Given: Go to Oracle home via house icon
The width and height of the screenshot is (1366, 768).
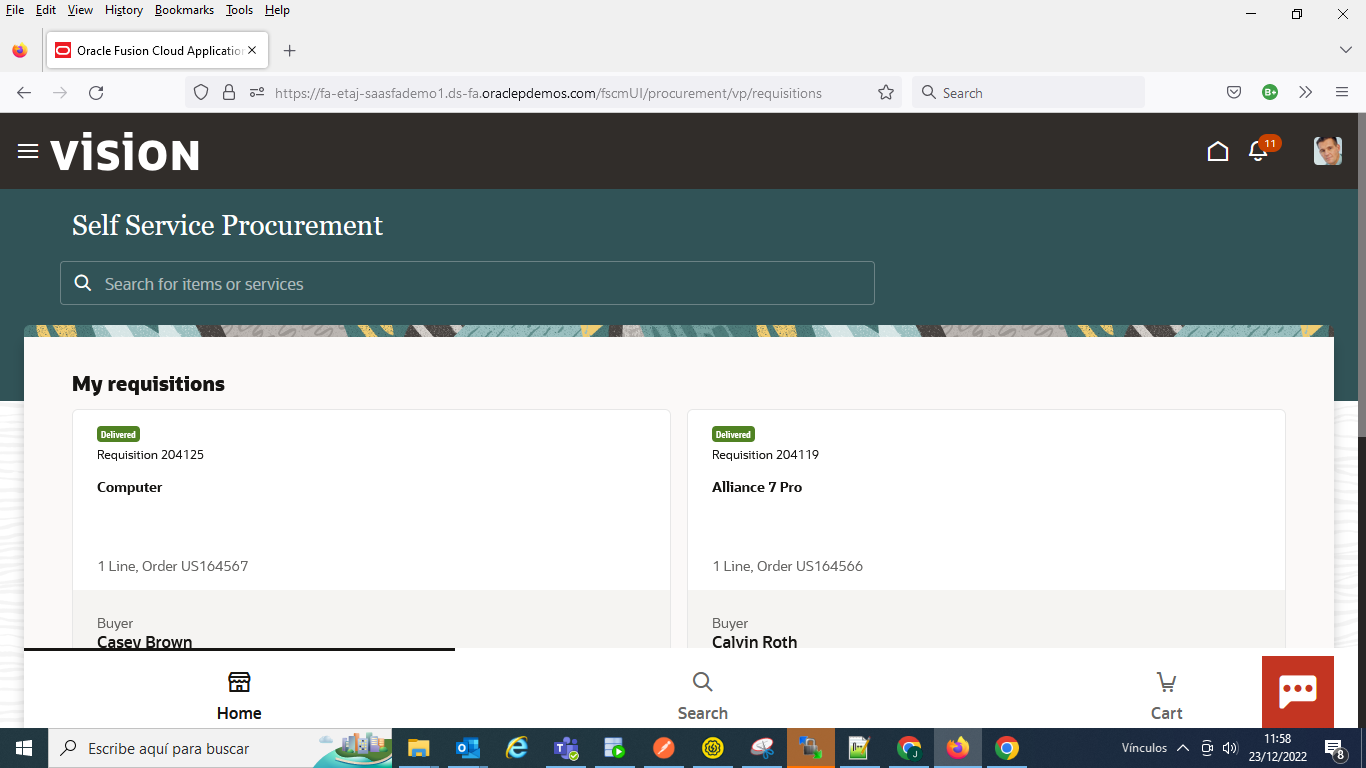Looking at the screenshot, I should pos(1218,151).
